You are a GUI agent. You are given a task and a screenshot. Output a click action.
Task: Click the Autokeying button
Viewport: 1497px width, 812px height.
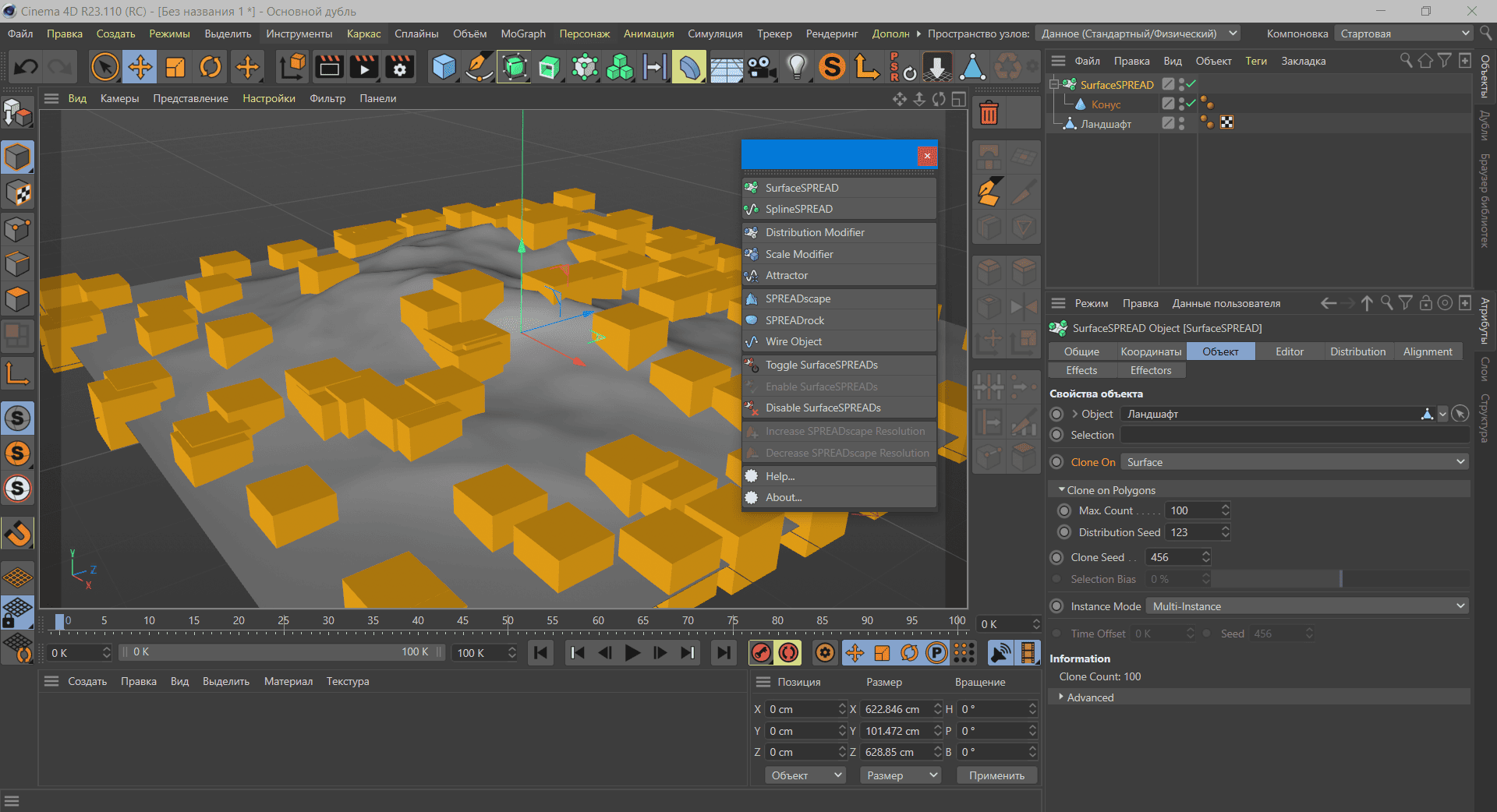[x=789, y=653]
